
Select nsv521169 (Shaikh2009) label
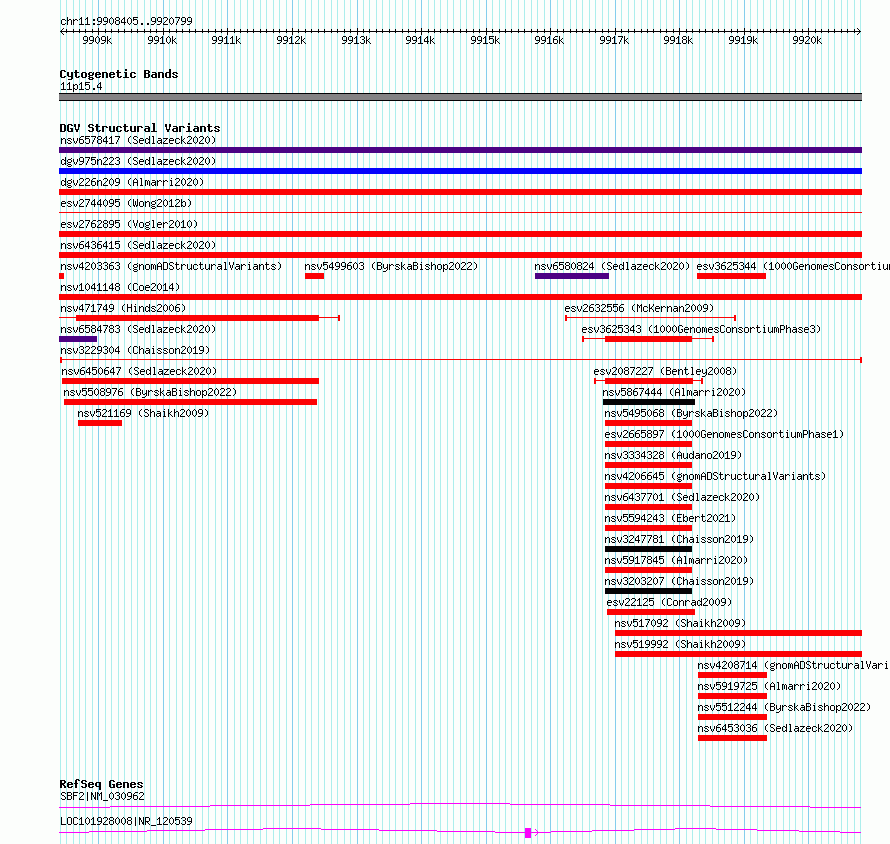click(x=143, y=413)
